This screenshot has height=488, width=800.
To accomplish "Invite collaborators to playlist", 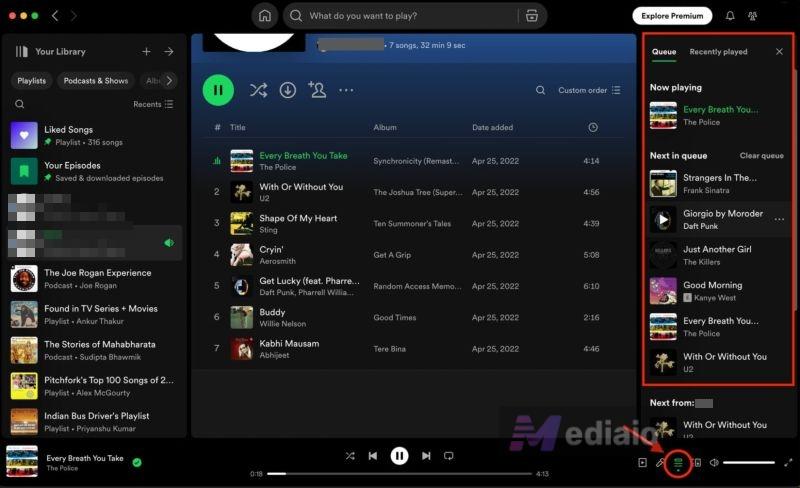I will click(317, 90).
